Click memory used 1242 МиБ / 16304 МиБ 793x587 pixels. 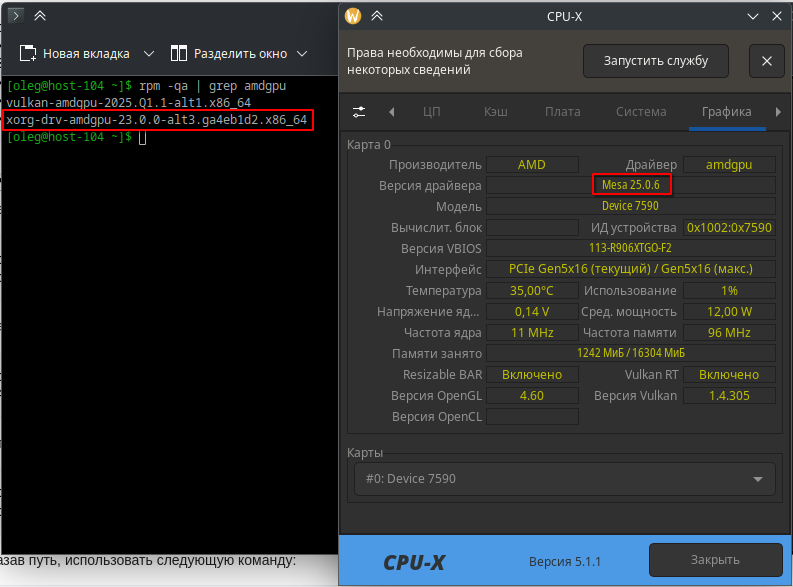pos(631,353)
